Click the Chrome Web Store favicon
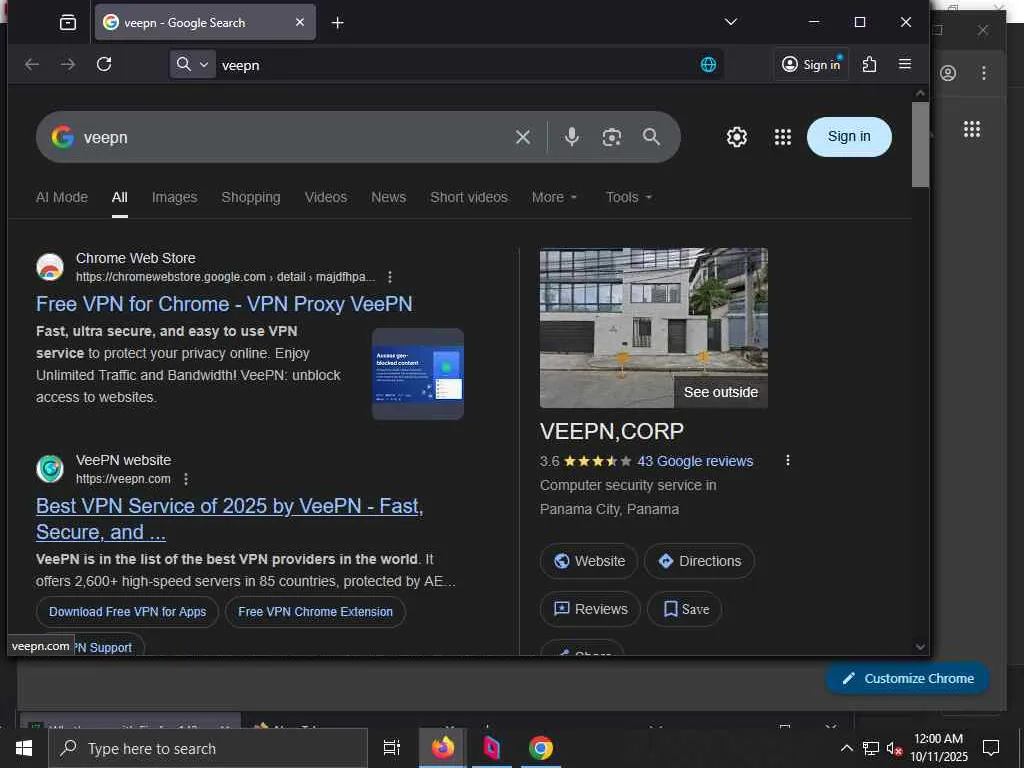 coord(50,267)
